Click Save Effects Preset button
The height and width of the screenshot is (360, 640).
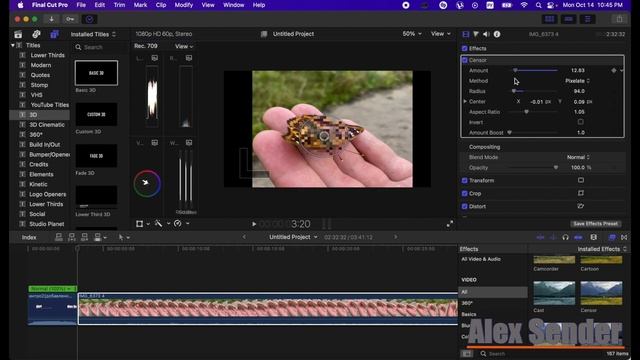[596, 224]
